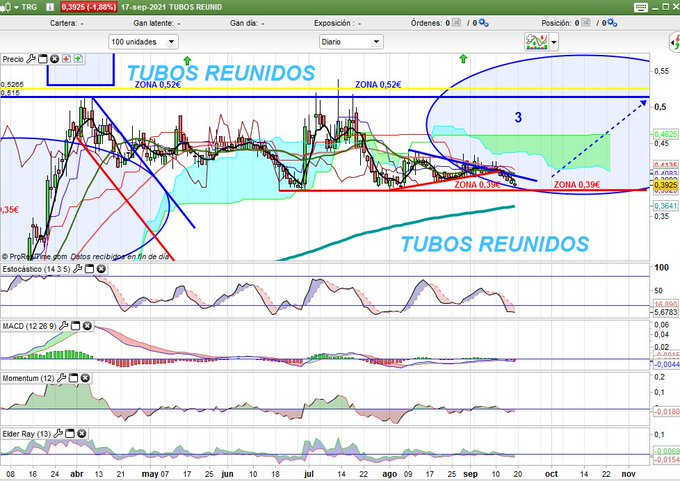
Task: Click the 0,3925 (-1,88%) price badge
Action: point(88,7)
